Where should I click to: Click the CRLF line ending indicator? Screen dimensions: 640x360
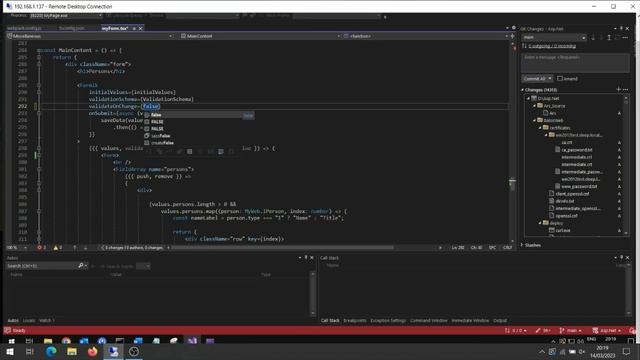(507, 248)
